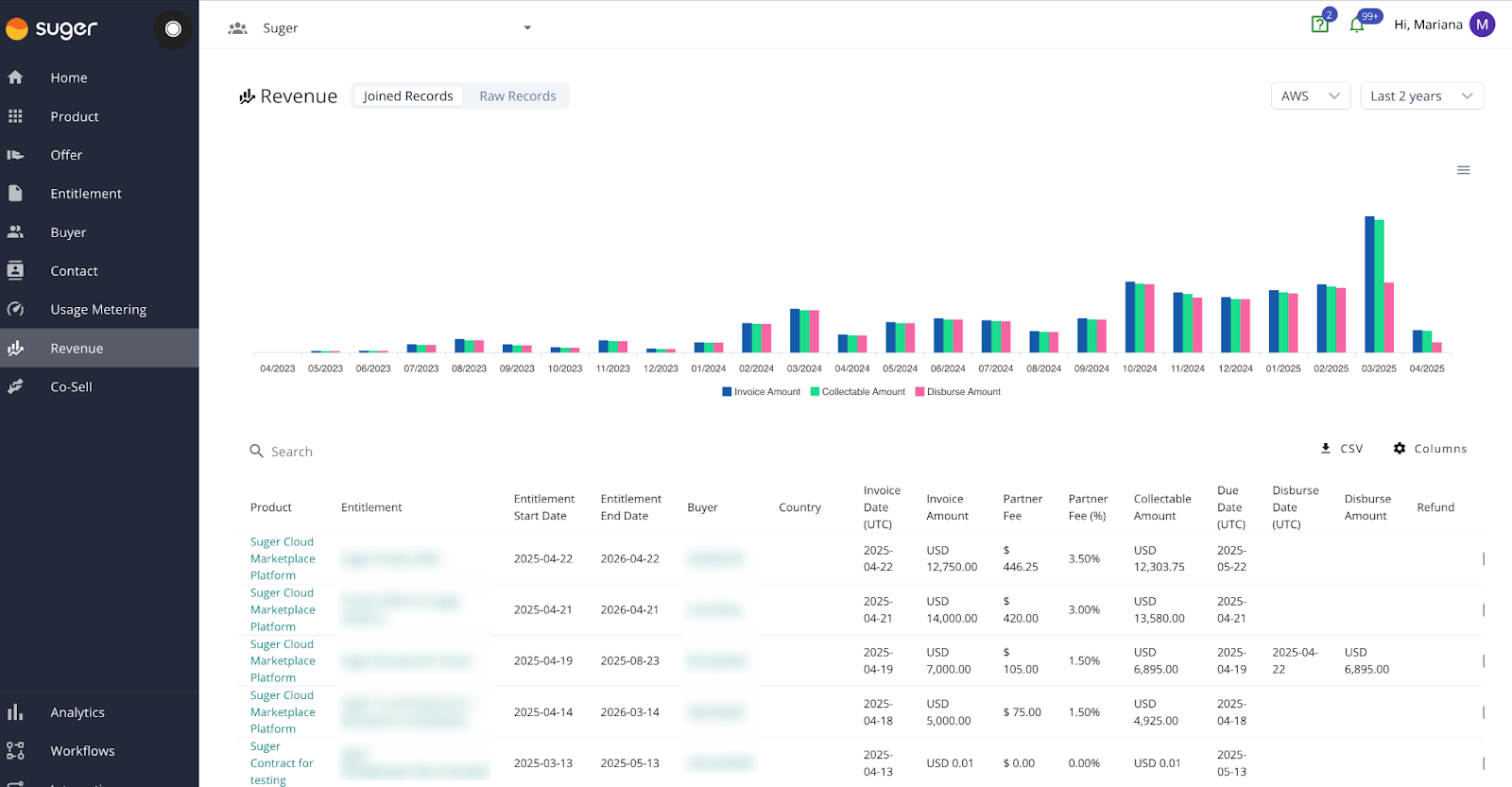1512x787 pixels.
Task: Export records with the CSV button
Action: pos(1342,448)
